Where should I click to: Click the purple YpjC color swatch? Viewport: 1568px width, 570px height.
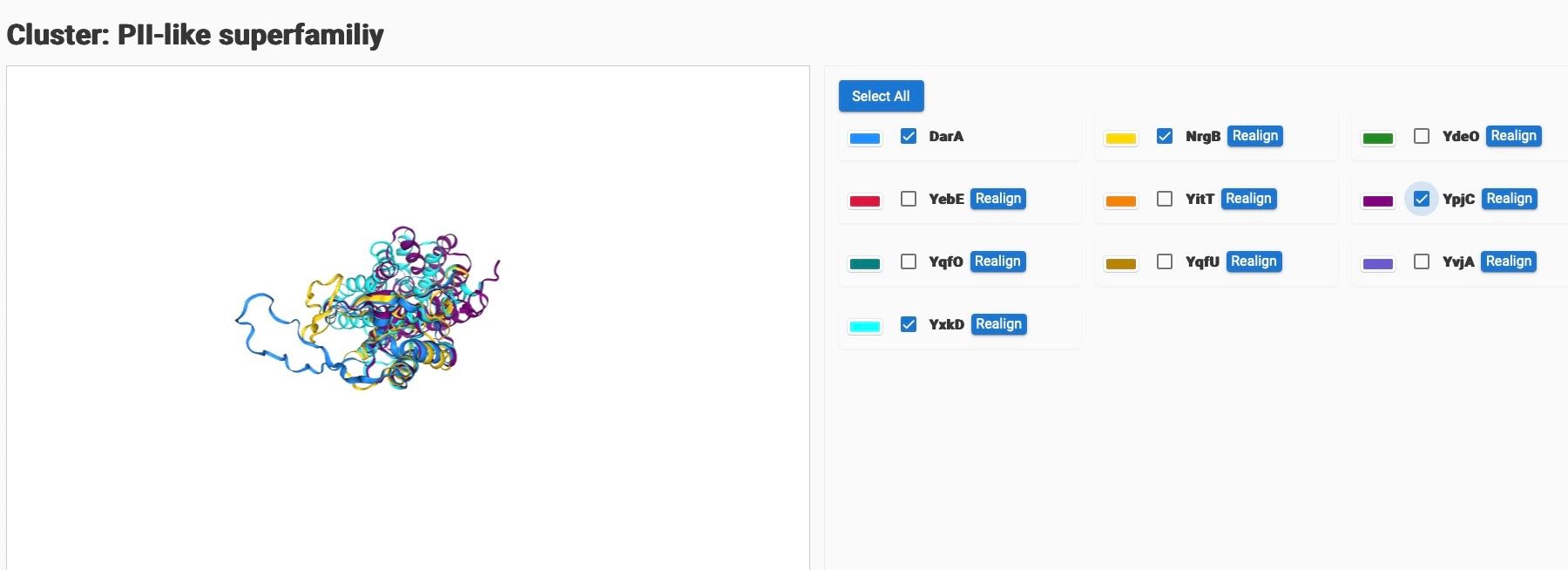pos(1377,200)
